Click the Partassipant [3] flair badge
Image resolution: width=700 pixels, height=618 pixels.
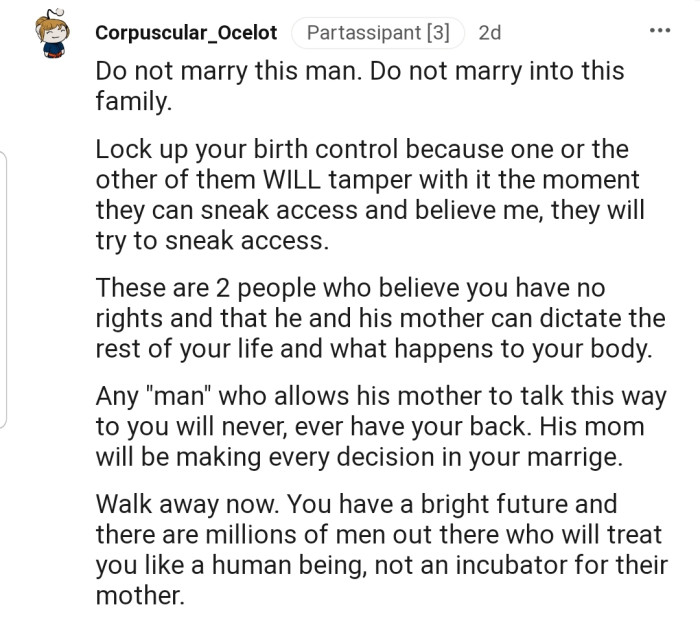(376, 33)
